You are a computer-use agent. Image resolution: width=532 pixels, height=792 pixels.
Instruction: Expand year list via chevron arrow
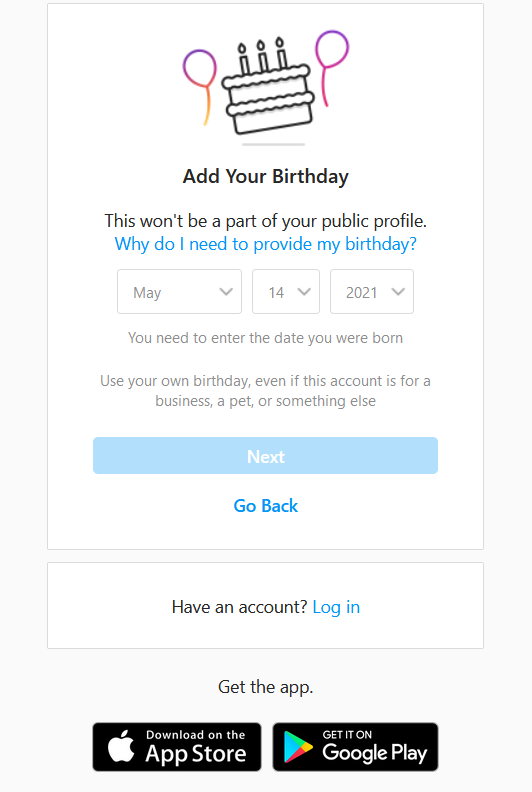point(398,292)
